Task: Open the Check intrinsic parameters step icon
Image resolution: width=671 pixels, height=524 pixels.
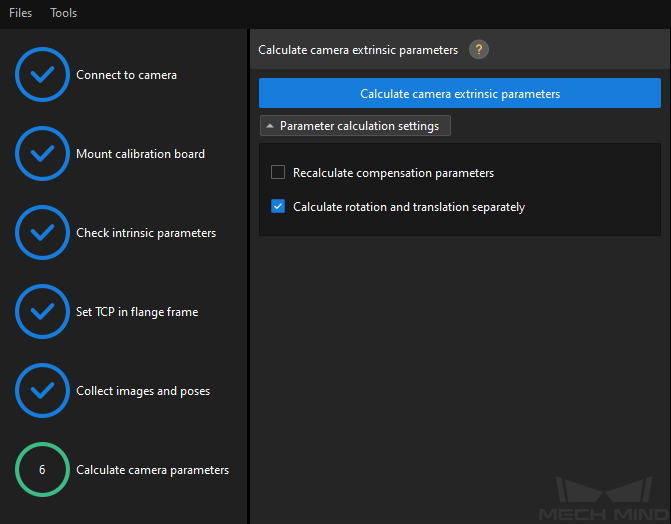Action: tap(42, 232)
